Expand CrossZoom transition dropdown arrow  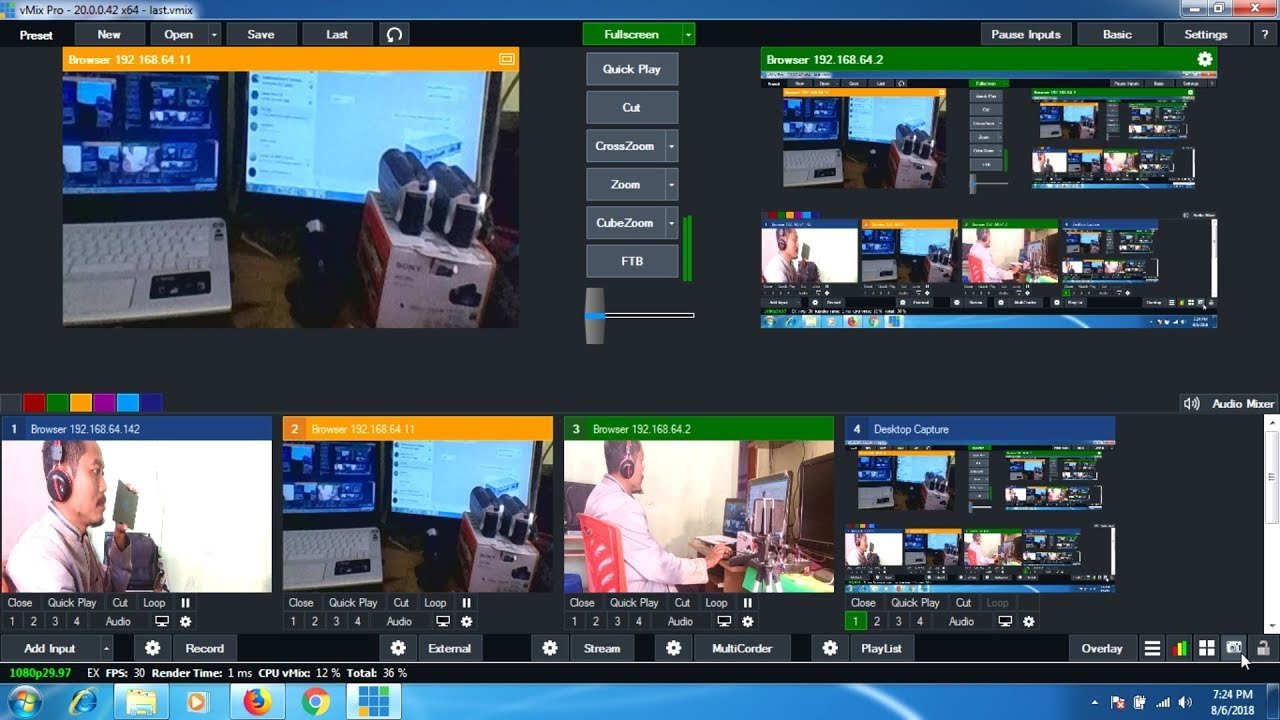[671, 146]
